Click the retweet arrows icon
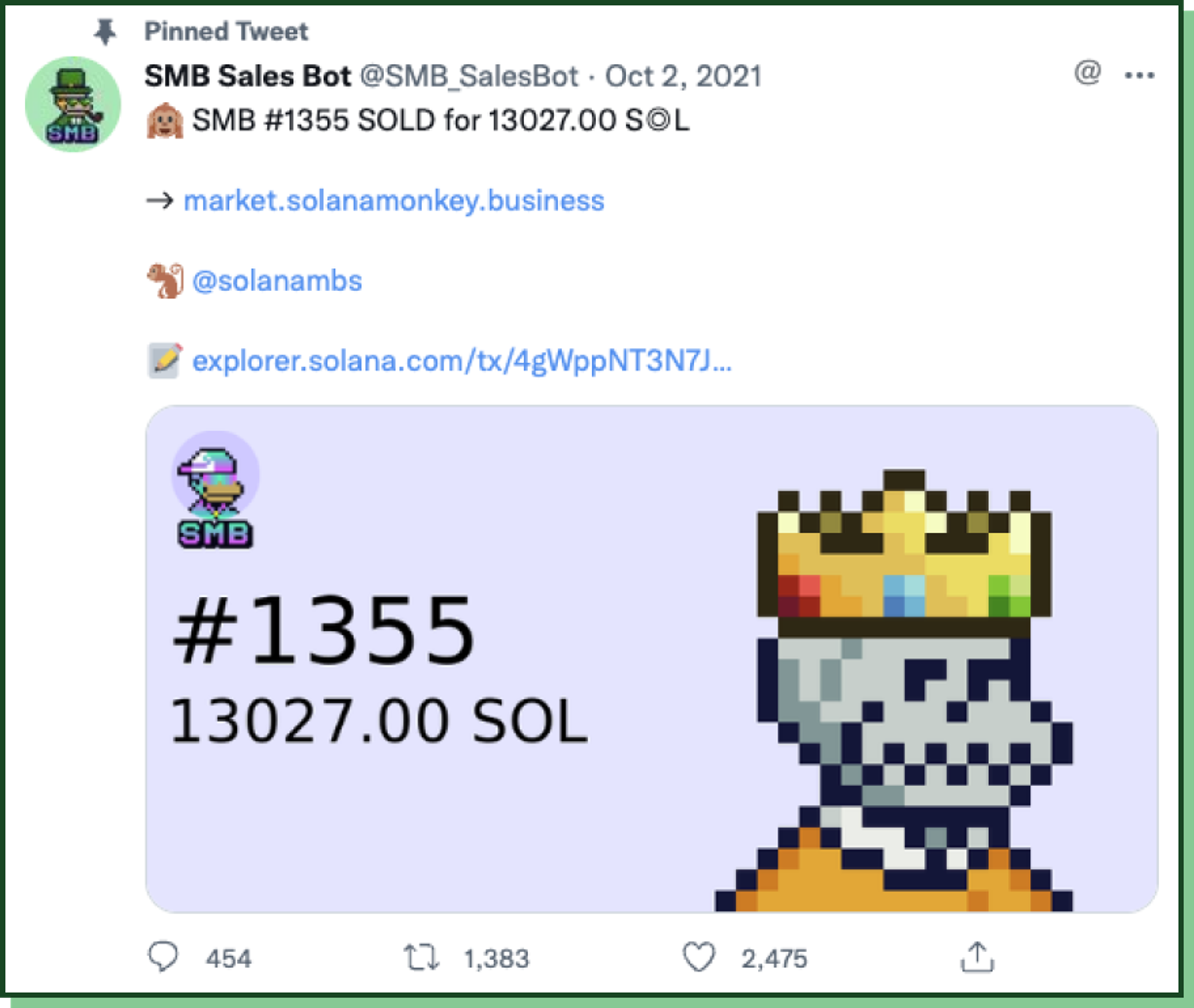 (x=421, y=958)
